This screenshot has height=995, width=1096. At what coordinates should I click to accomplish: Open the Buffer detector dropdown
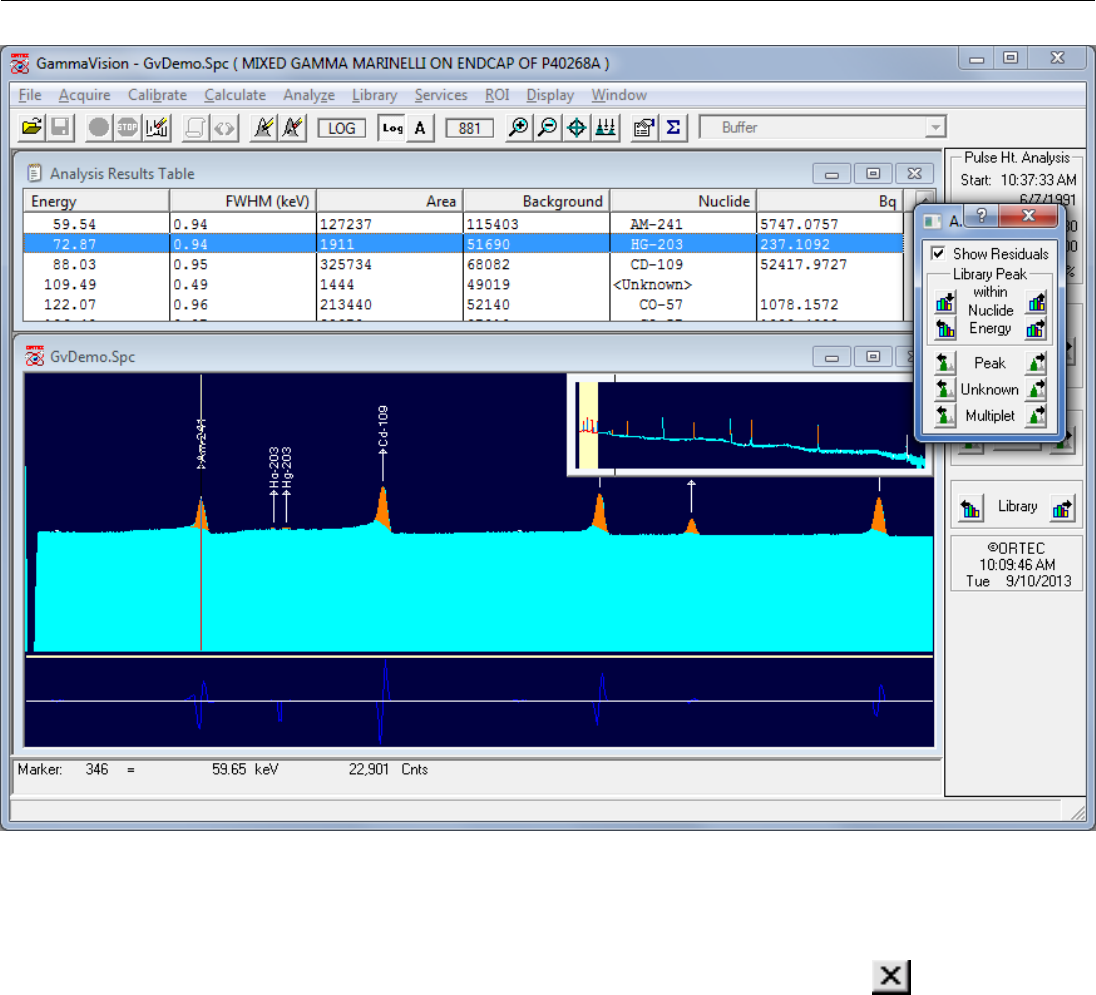pyautogui.click(x=935, y=128)
